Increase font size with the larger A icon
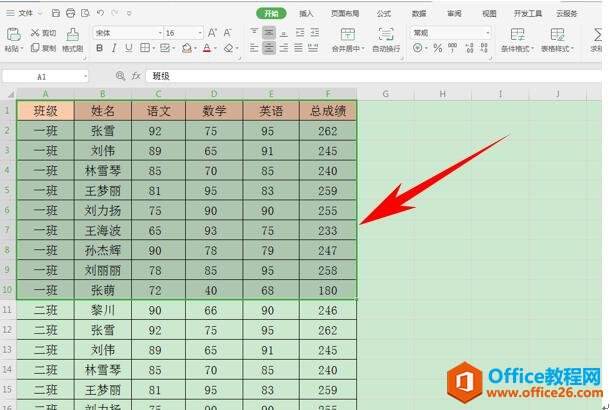The width and height of the screenshot is (610, 410). pos(212,33)
